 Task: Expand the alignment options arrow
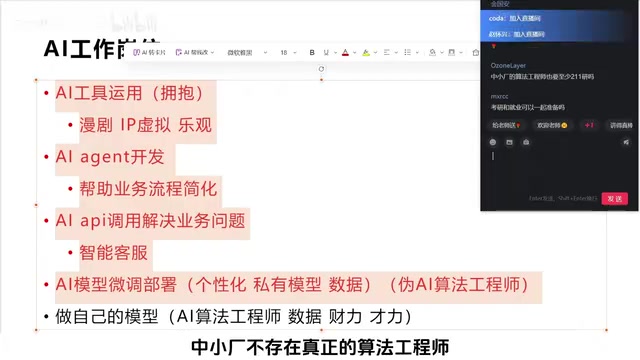[396, 53]
